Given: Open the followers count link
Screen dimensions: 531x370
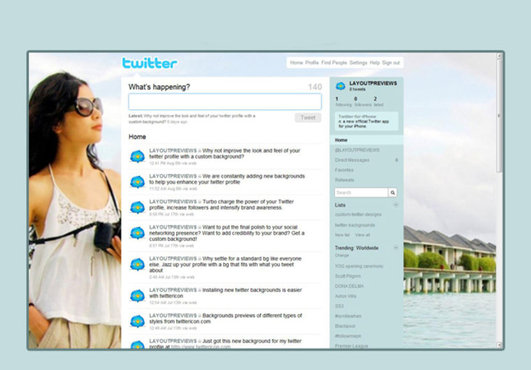Looking at the screenshot, I should pyautogui.click(x=362, y=102).
